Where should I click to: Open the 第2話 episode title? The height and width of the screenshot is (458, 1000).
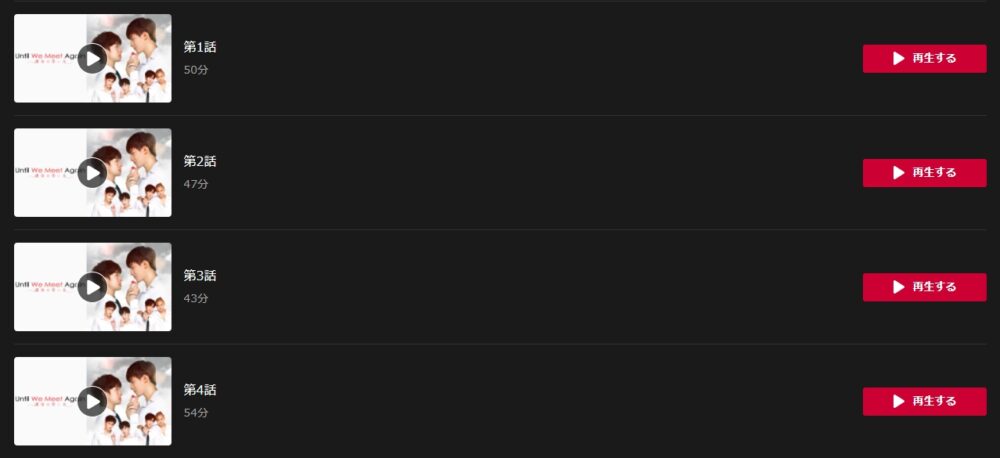[200, 161]
